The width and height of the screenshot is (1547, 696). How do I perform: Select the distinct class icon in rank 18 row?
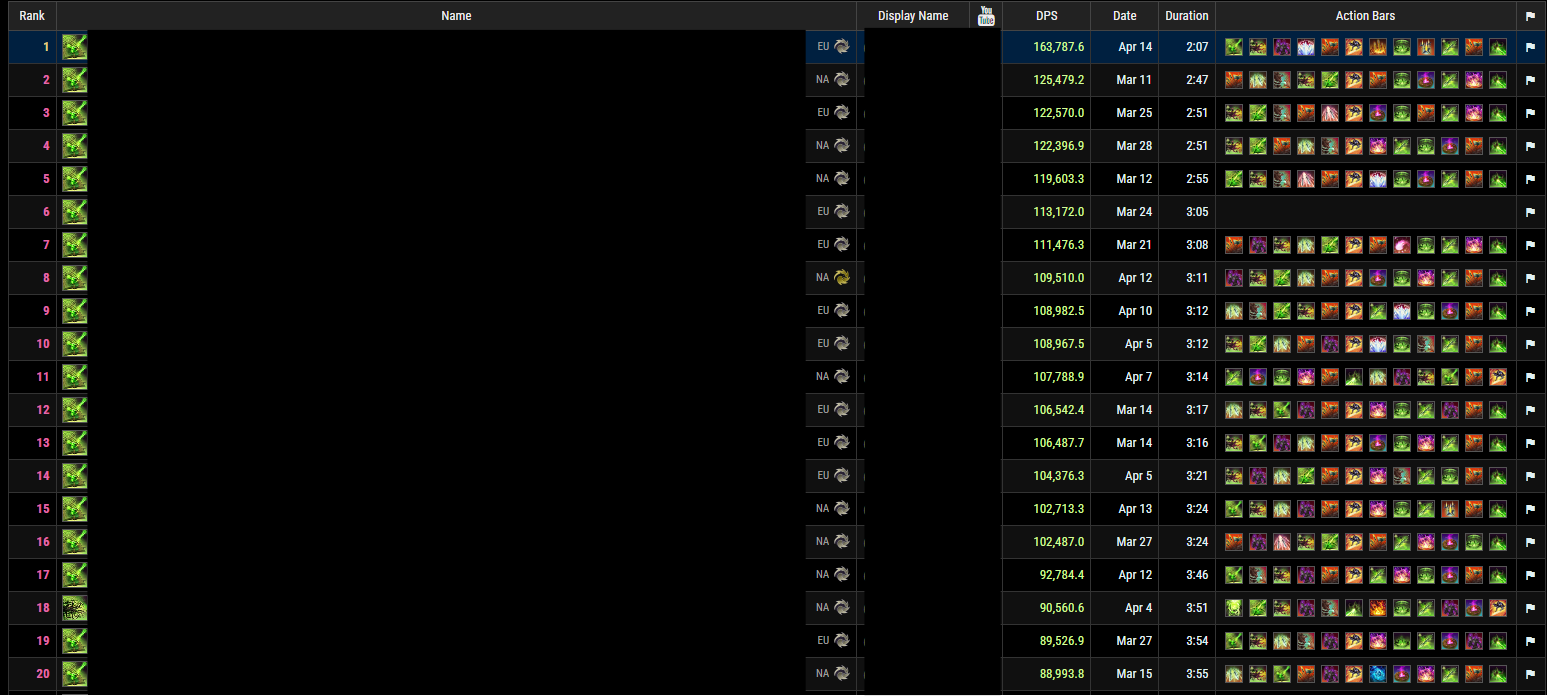pyautogui.click(x=74, y=607)
